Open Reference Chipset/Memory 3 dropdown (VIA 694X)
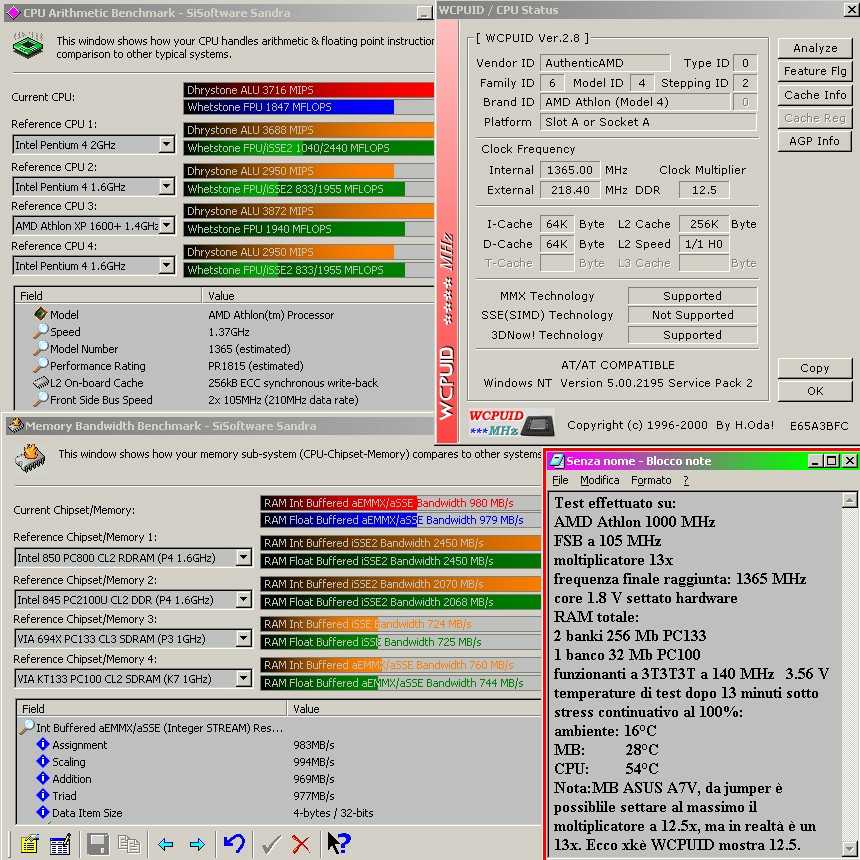The height and width of the screenshot is (860, 860). pos(244,638)
